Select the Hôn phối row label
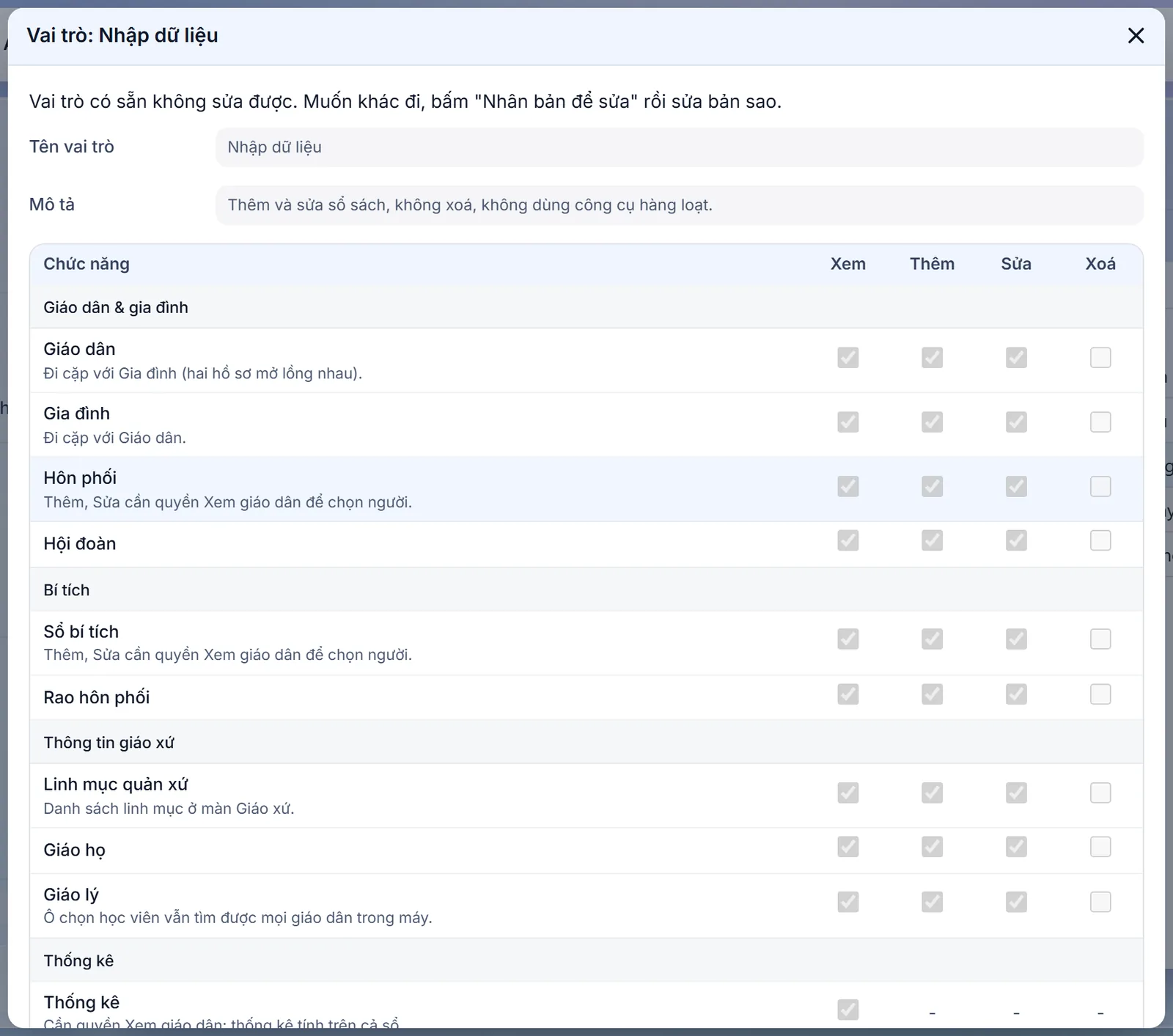The height and width of the screenshot is (1036, 1173). click(x=80, y=478)
